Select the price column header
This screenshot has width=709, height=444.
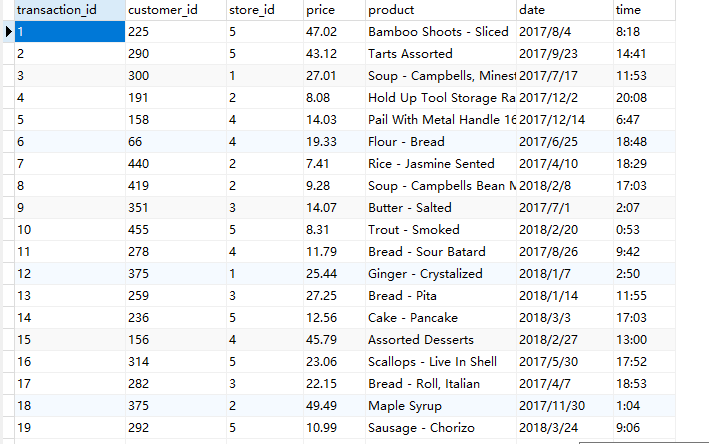[335, 10]
